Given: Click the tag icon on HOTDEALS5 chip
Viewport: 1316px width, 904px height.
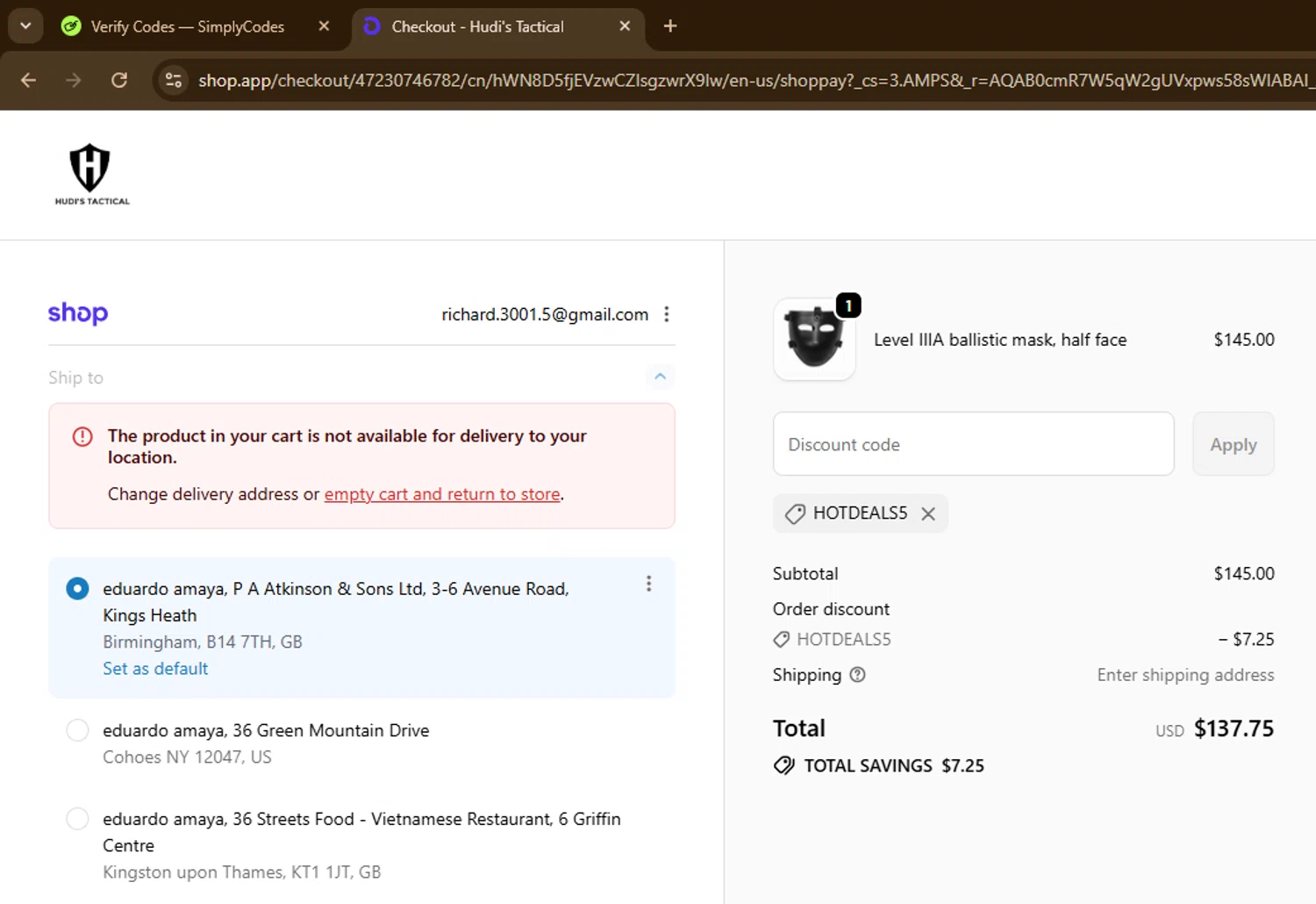Looking at the screenshot, I should pyautogui.click(x=795, y=513).
